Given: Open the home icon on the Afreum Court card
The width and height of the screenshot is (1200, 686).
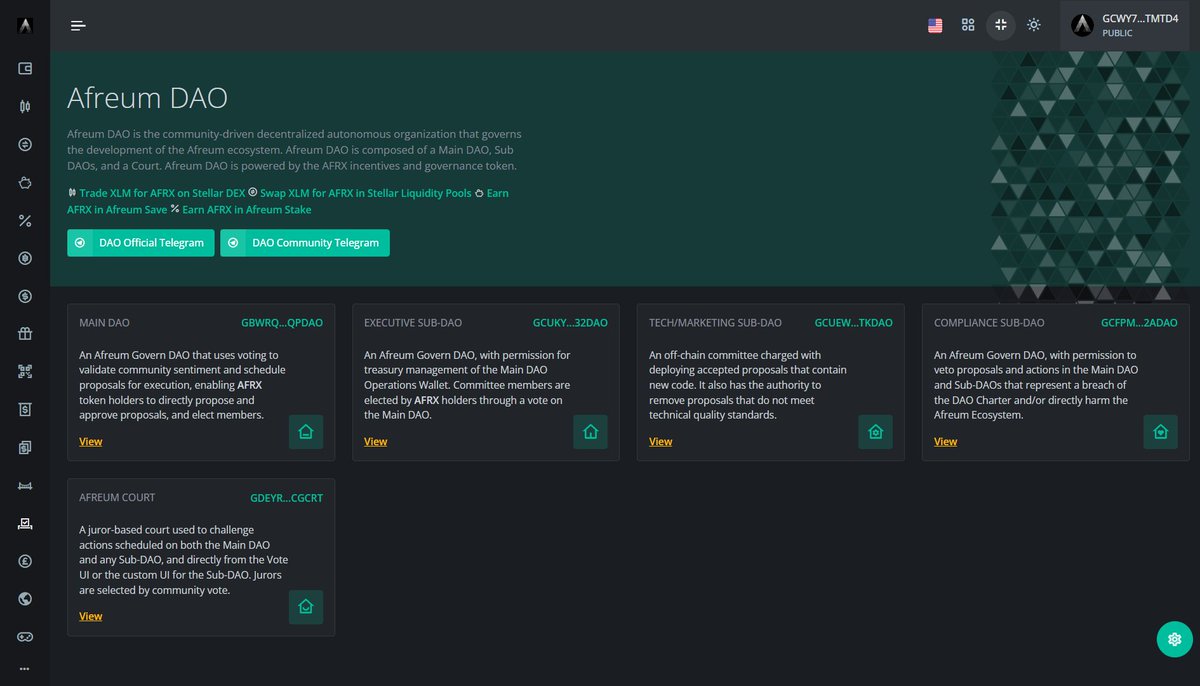Looking at the screenshot, I should pyautogui.click(x=305, y=606).
